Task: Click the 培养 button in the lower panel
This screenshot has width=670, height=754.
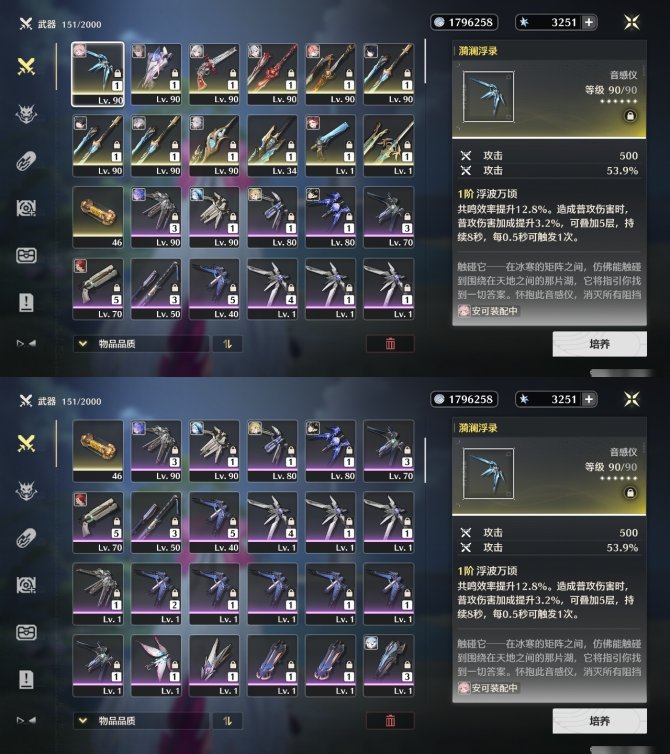Action: (599, 721)
